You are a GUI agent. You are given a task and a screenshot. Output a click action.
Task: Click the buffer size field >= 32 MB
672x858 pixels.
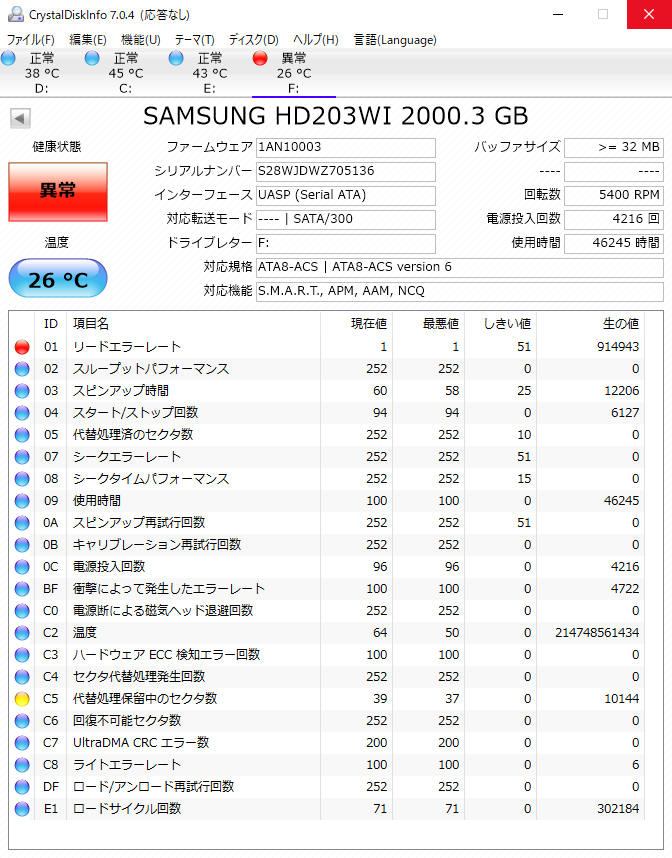pos(614,147)
